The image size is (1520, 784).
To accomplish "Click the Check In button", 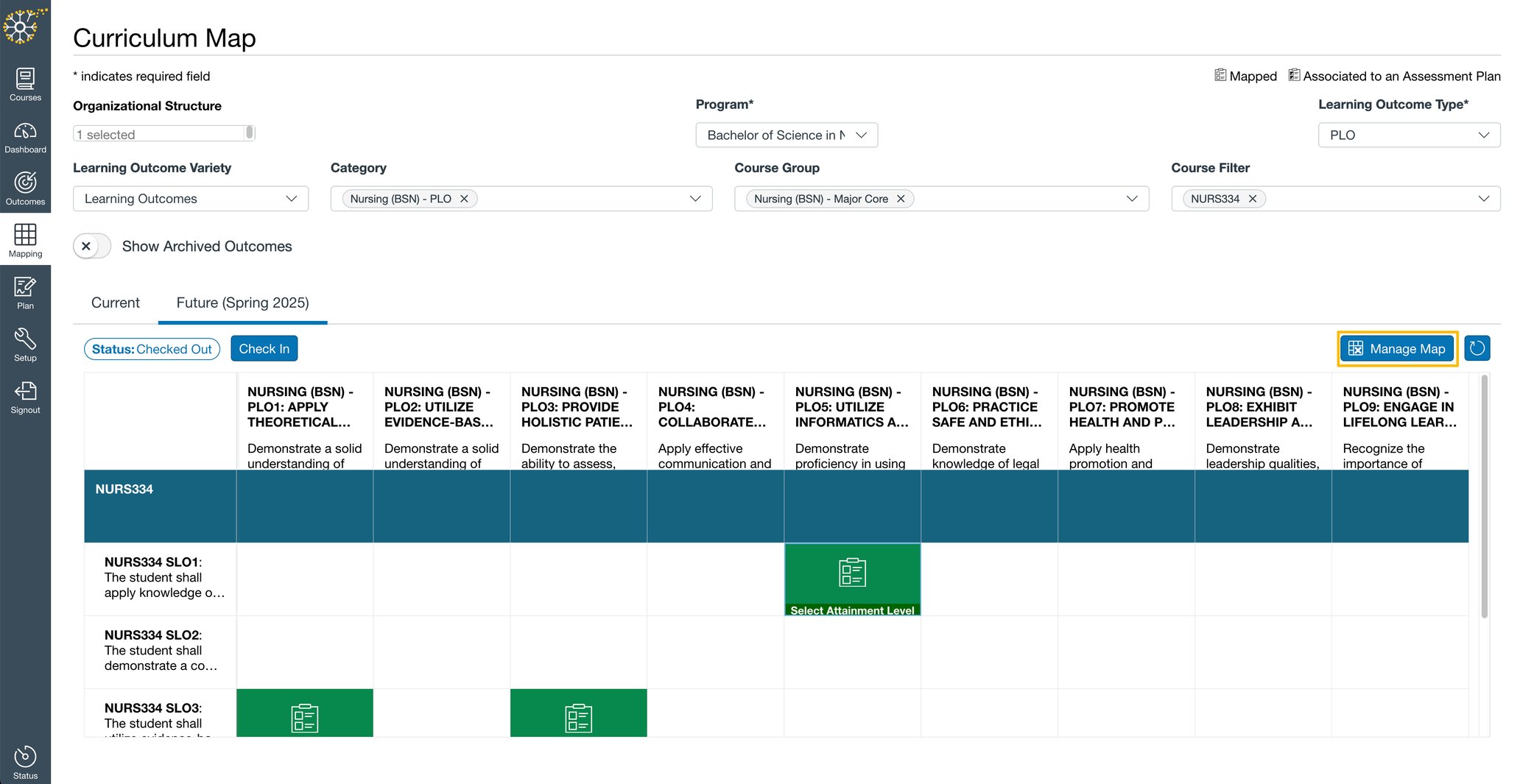I will point(264,348).
